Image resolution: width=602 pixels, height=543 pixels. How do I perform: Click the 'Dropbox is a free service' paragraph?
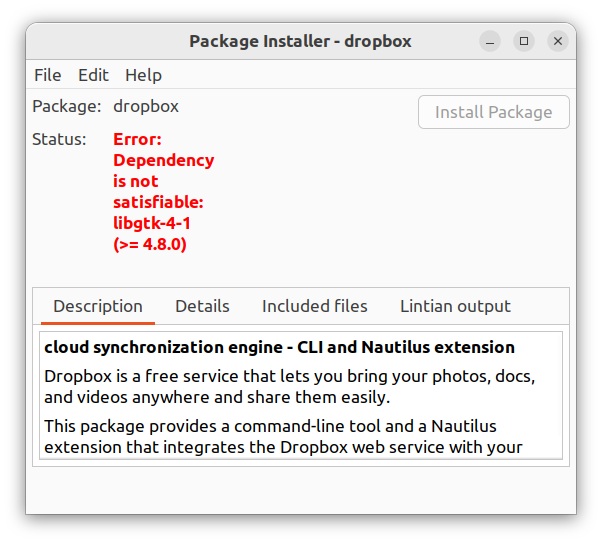pos(290,386)
